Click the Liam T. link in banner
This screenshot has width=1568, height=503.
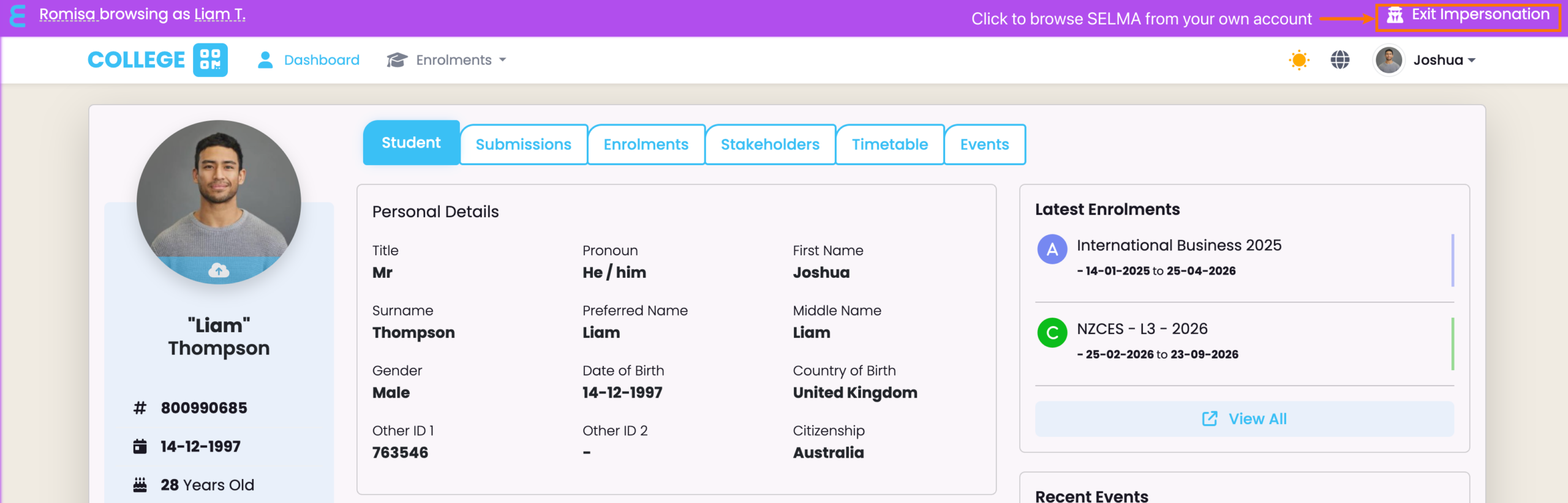[220, 15]
